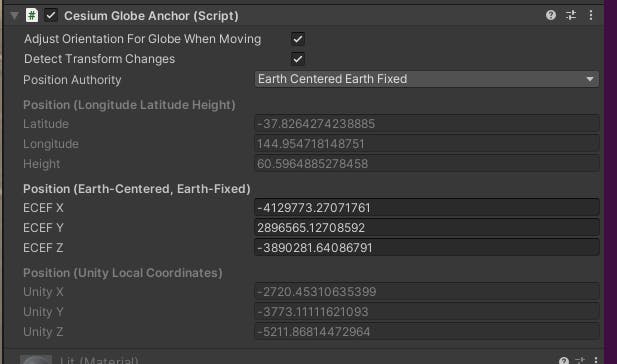Open the Position Authority dropdown
This screenshot has width=617, height=364.
[x=427, y=79]
